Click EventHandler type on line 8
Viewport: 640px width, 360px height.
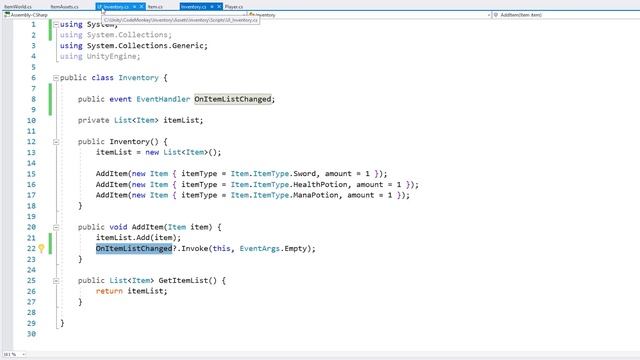163,99
